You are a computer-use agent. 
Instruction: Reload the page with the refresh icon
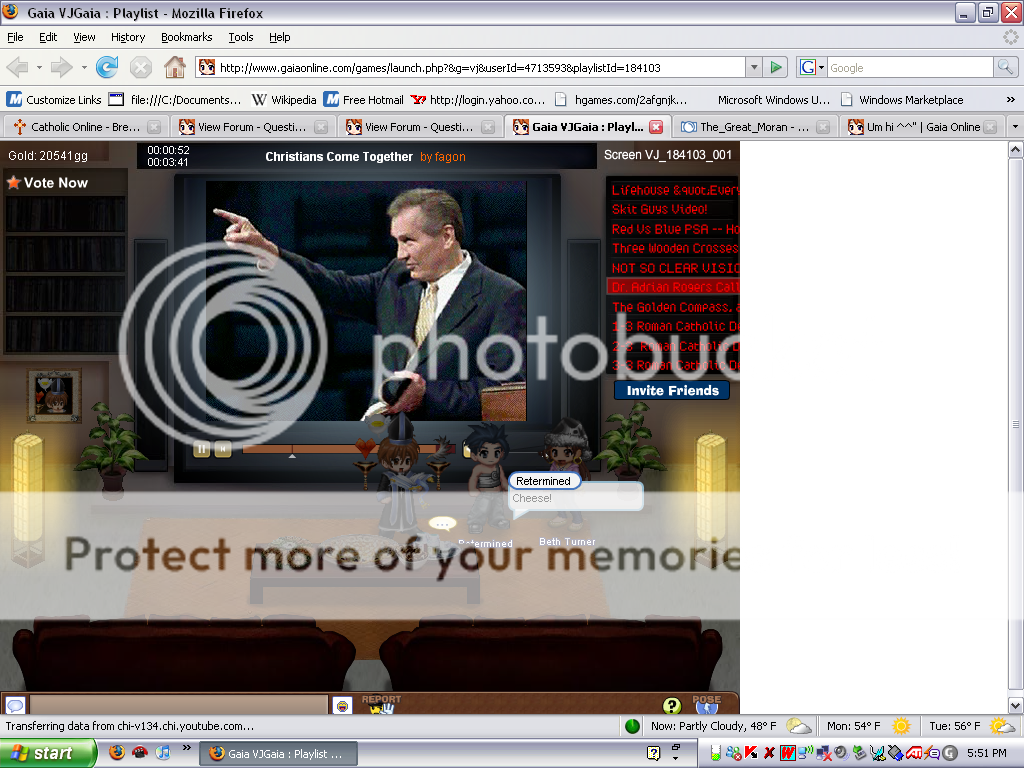[x=107, y=68]
